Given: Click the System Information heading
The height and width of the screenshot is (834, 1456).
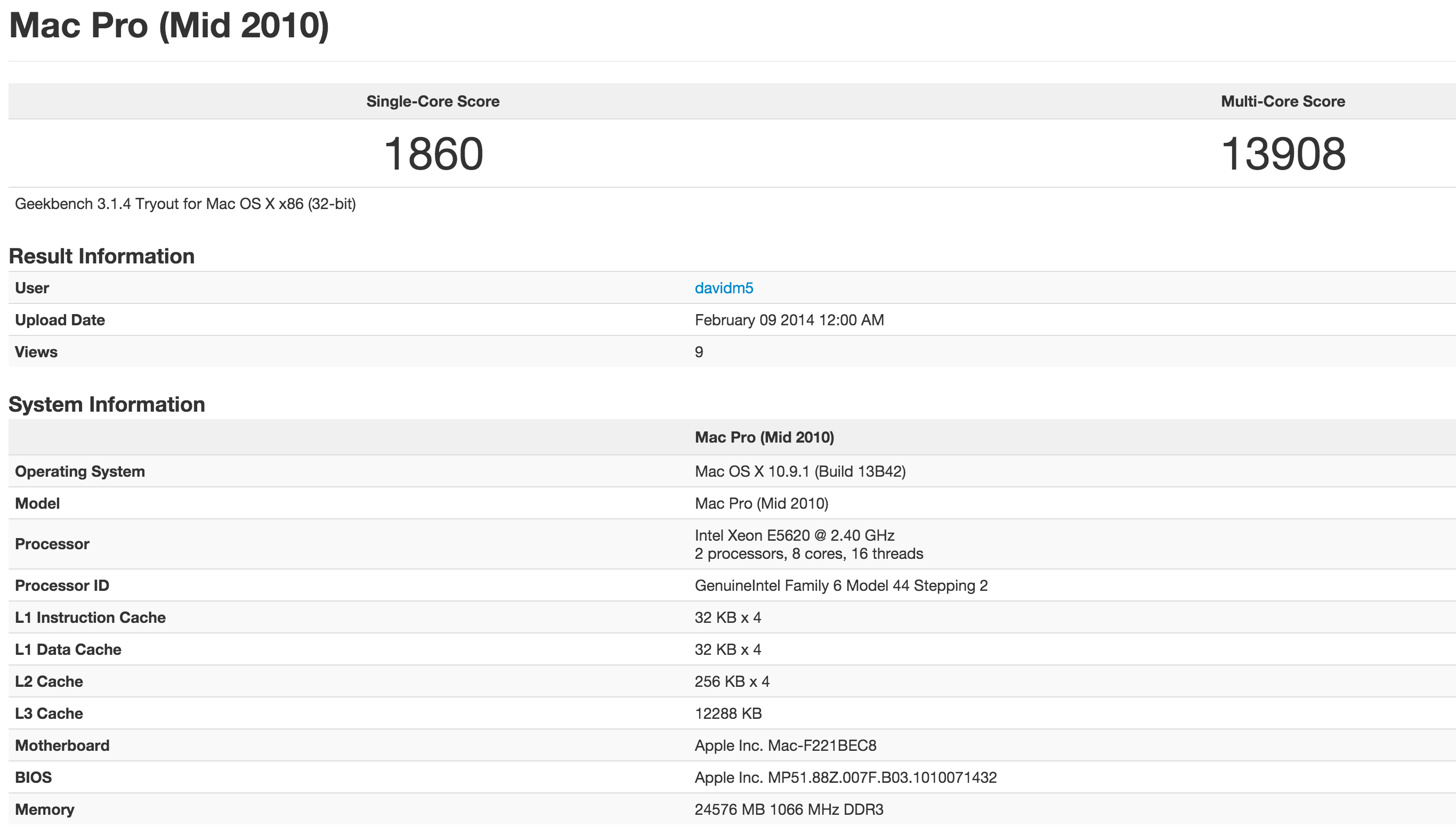Looking at the screenshot, I should 107,404.
